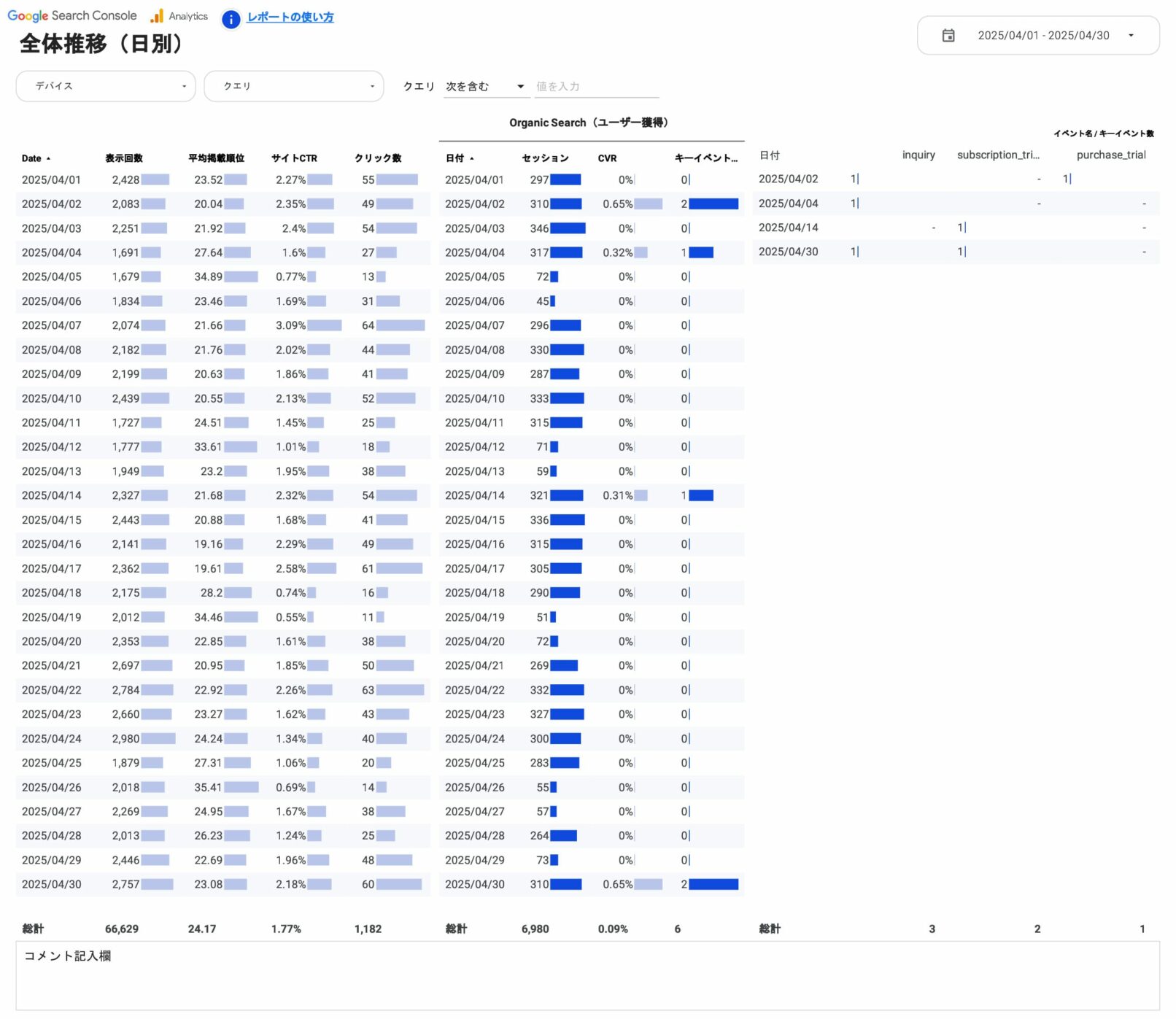Sort by the セッション column header

(544, 158)
